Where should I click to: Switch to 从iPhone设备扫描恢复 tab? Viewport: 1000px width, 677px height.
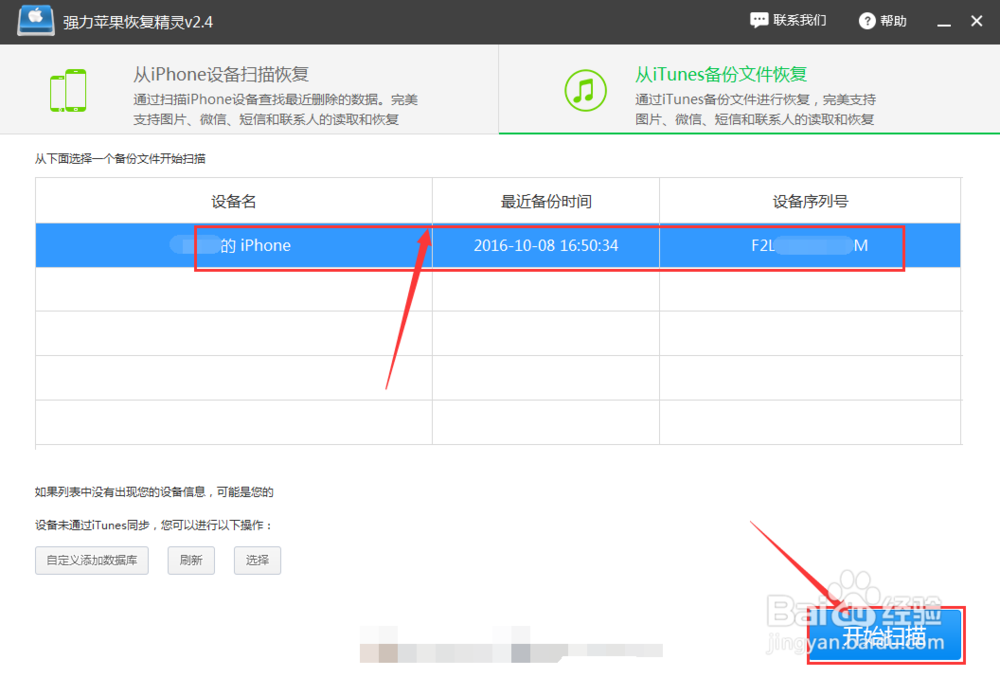coord(249,89)
